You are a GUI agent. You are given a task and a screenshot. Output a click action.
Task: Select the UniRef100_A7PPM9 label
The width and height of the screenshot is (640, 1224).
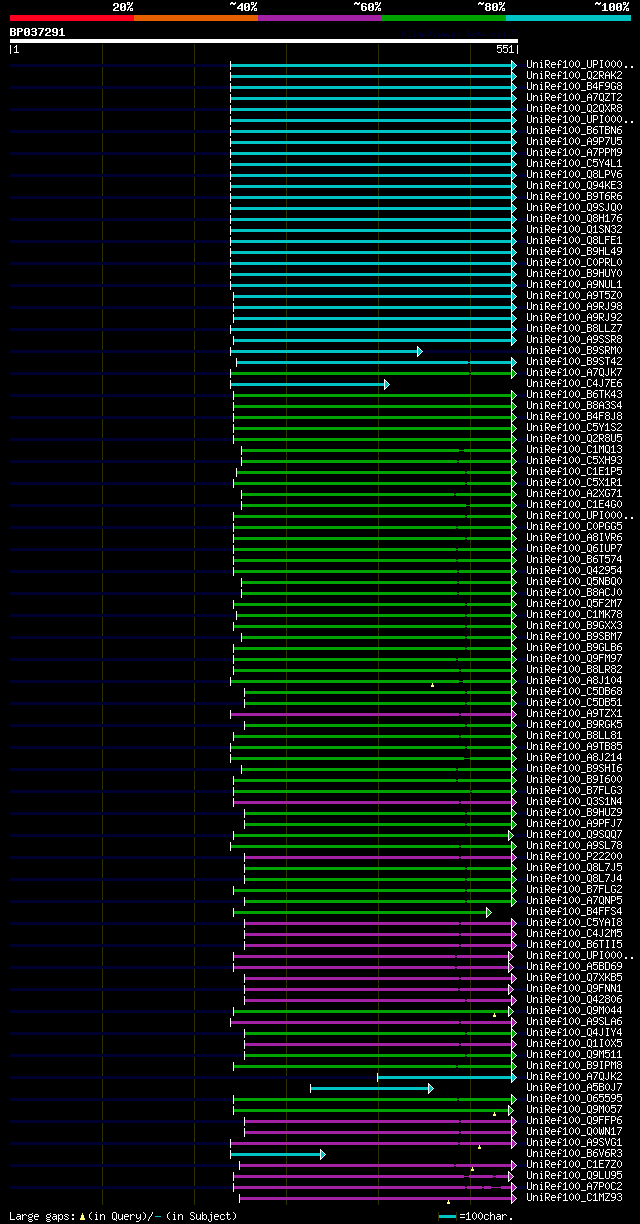point(574,152)
